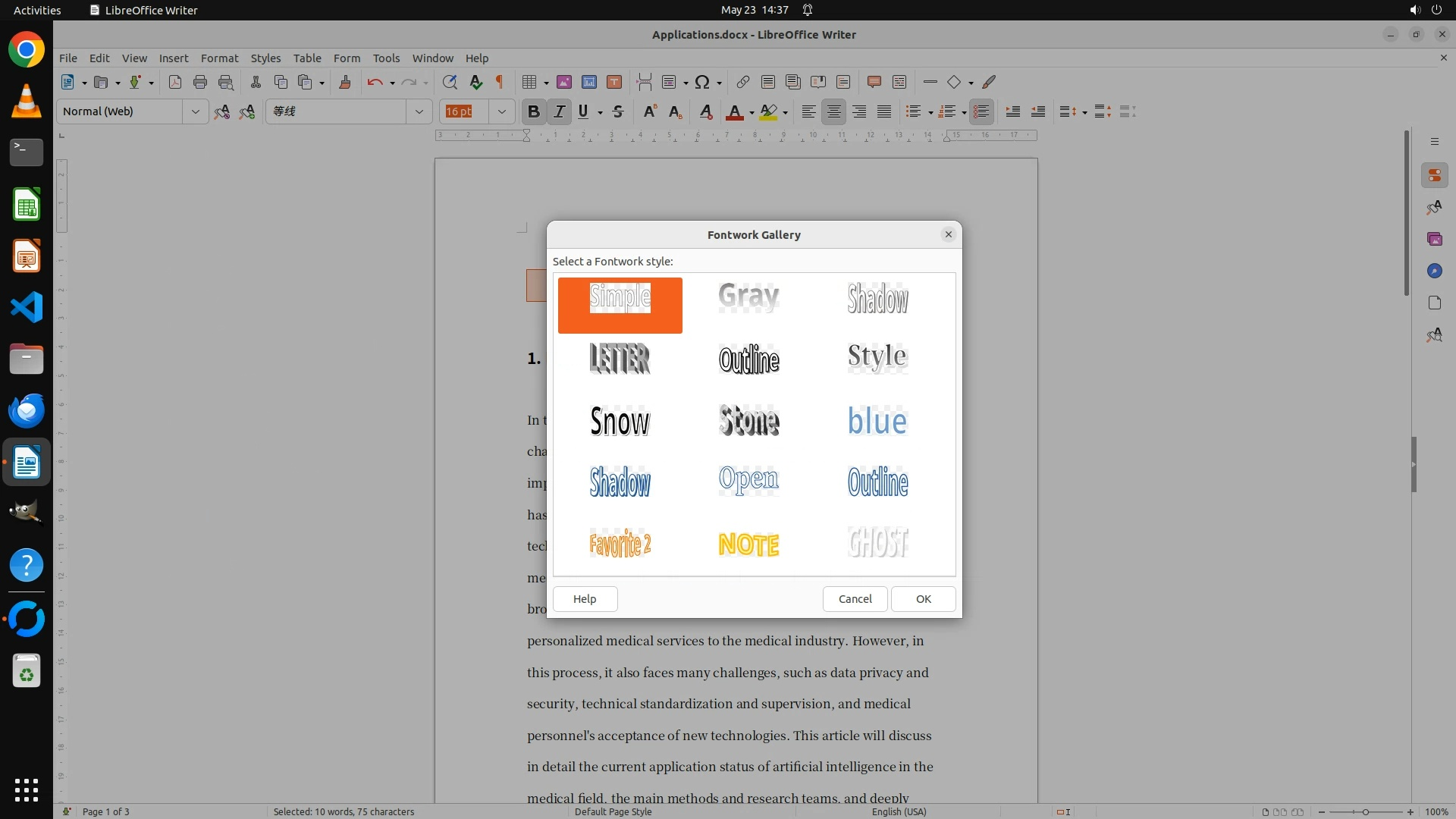Select the blue Fontwork style thumbnail

point(877,421)
